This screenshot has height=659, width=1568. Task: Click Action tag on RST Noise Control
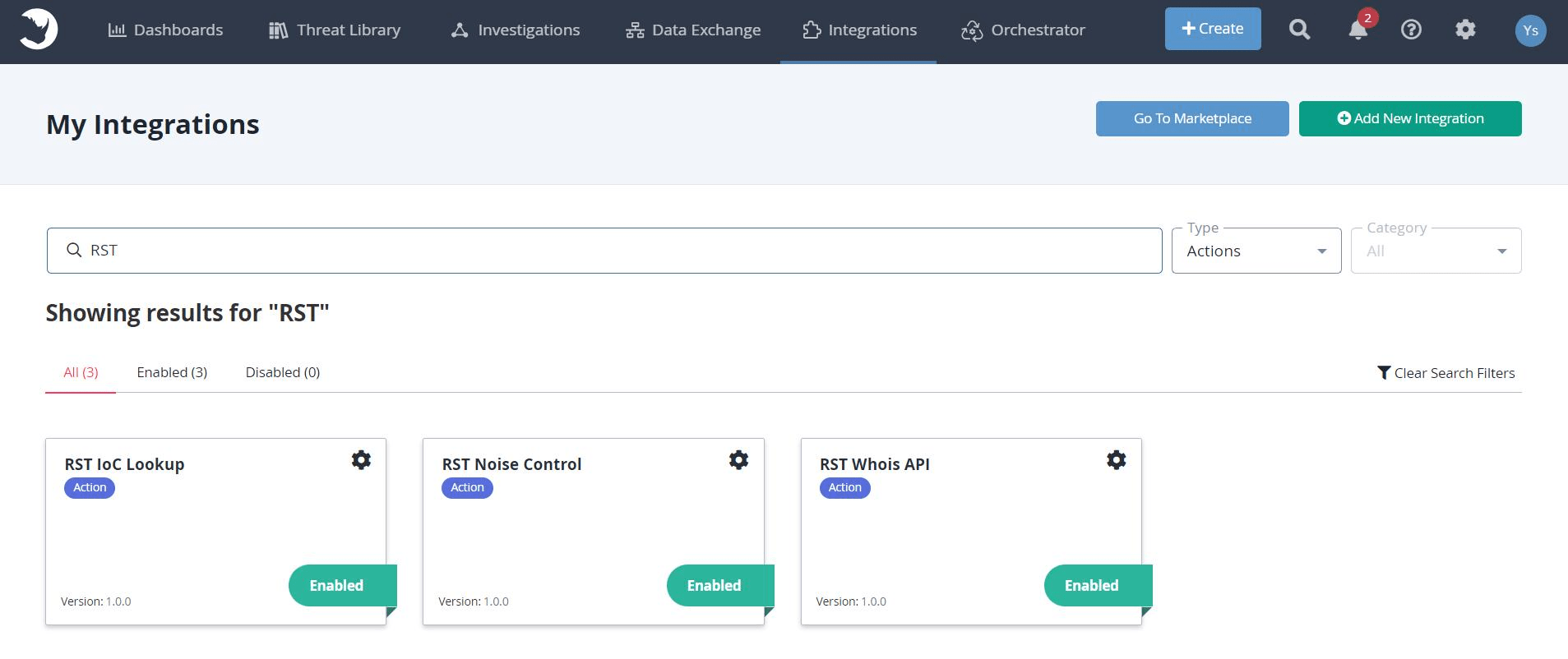tap(467, 487)
